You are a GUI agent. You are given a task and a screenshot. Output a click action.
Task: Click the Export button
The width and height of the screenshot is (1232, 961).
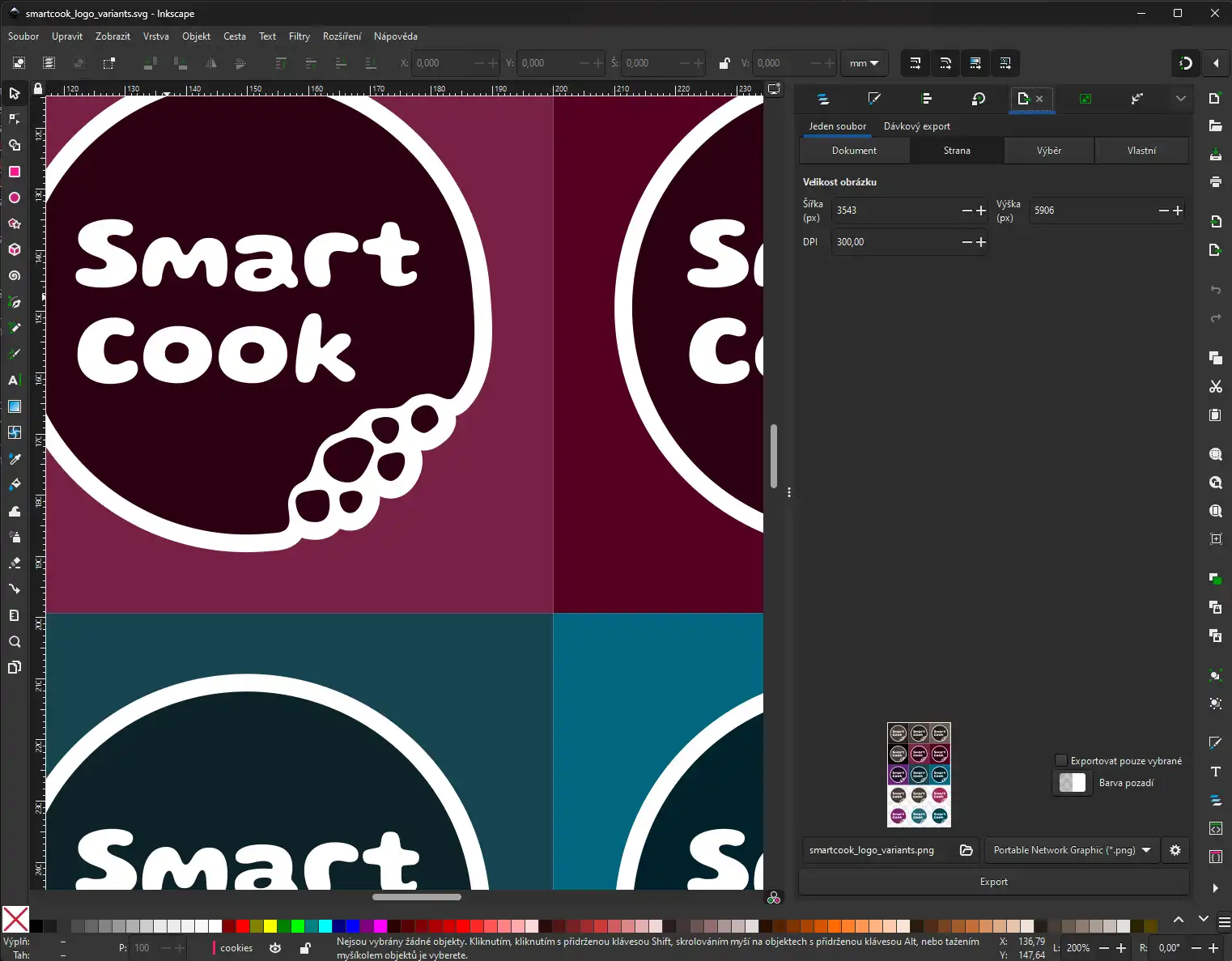[x=994, y=882]
